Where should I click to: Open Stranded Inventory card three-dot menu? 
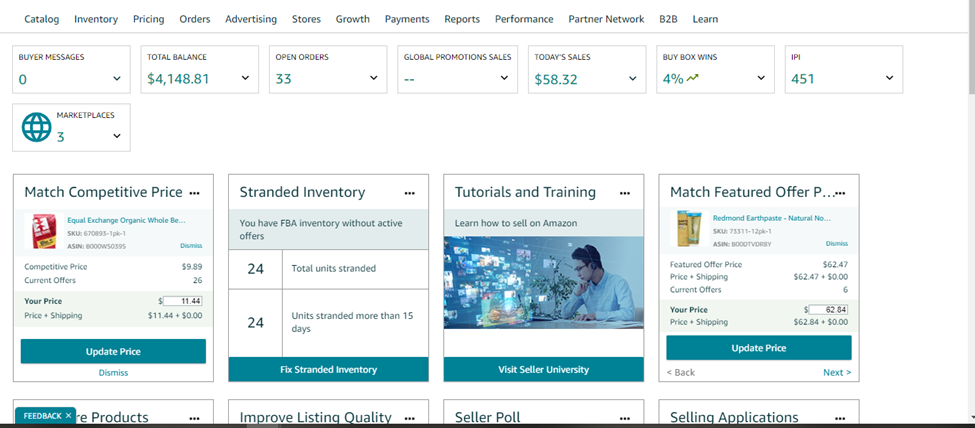click(409, 193)
